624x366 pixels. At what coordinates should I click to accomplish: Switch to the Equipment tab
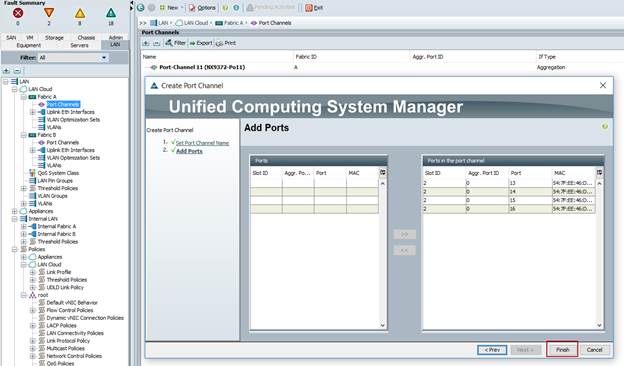pyautogui.click(x=28, y=45)
